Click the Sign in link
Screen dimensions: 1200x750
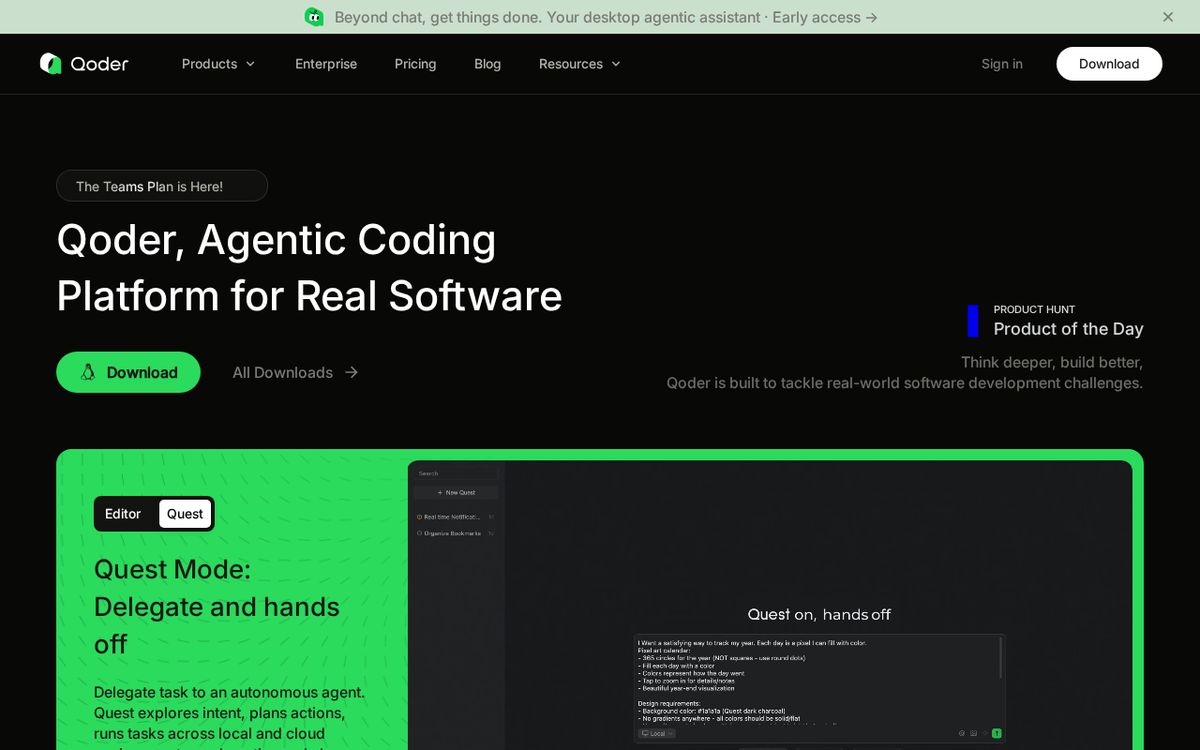coord(1001,64)
